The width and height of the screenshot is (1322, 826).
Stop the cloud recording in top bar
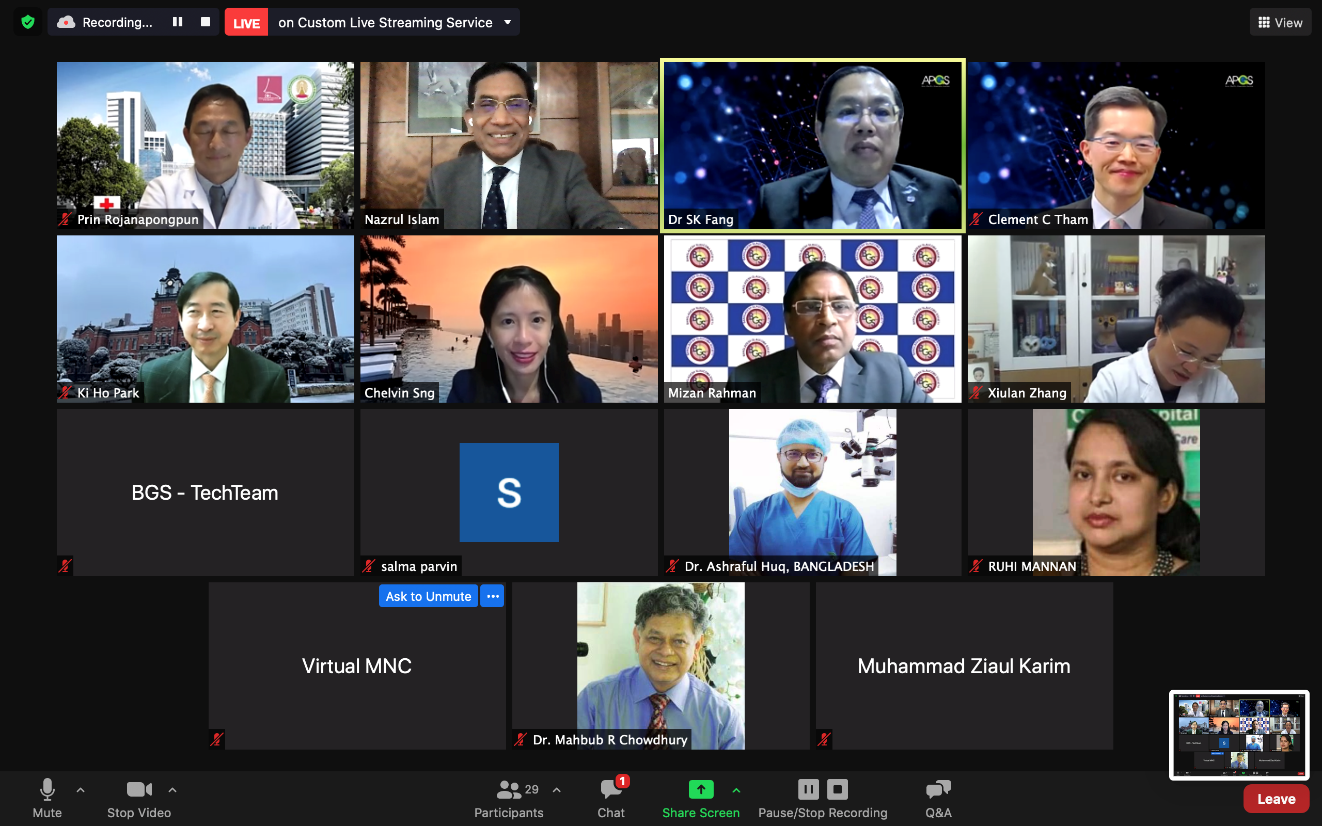(x=206, y=22)
